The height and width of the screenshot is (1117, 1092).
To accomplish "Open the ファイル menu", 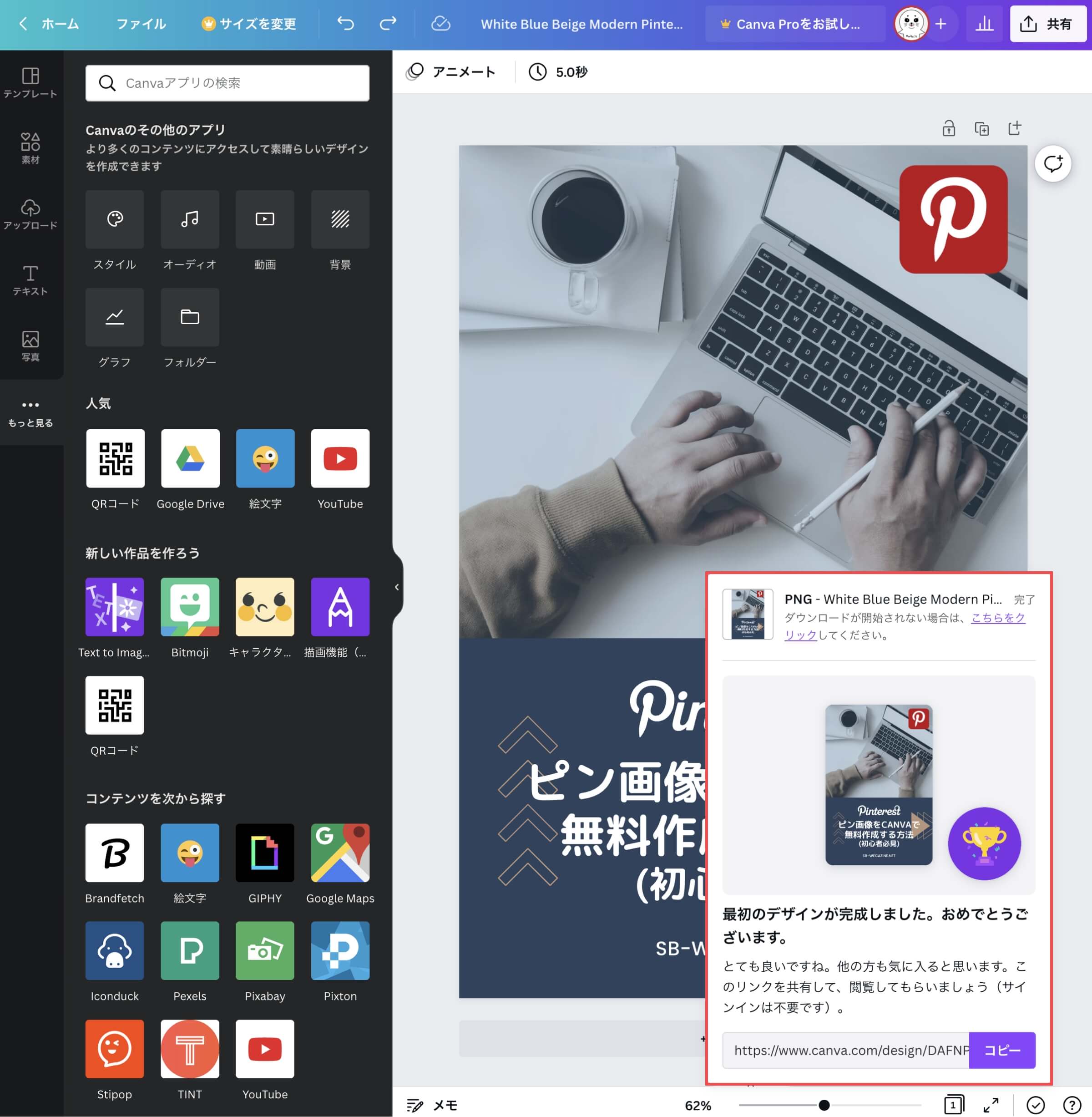I will [141, 24].
